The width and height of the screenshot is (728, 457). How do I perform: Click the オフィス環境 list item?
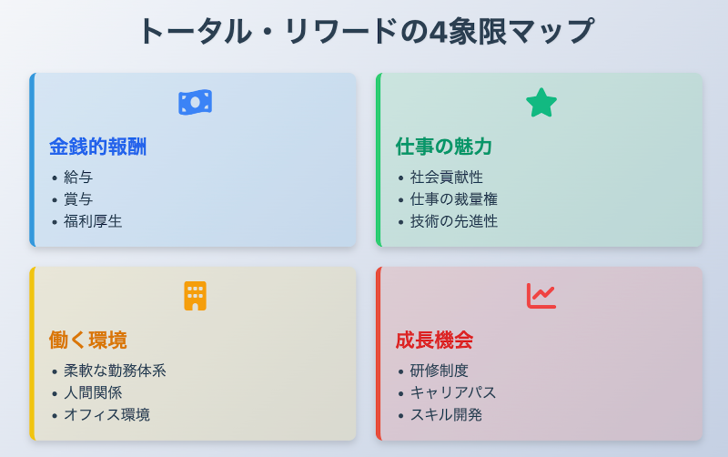[x=107, y=414]
